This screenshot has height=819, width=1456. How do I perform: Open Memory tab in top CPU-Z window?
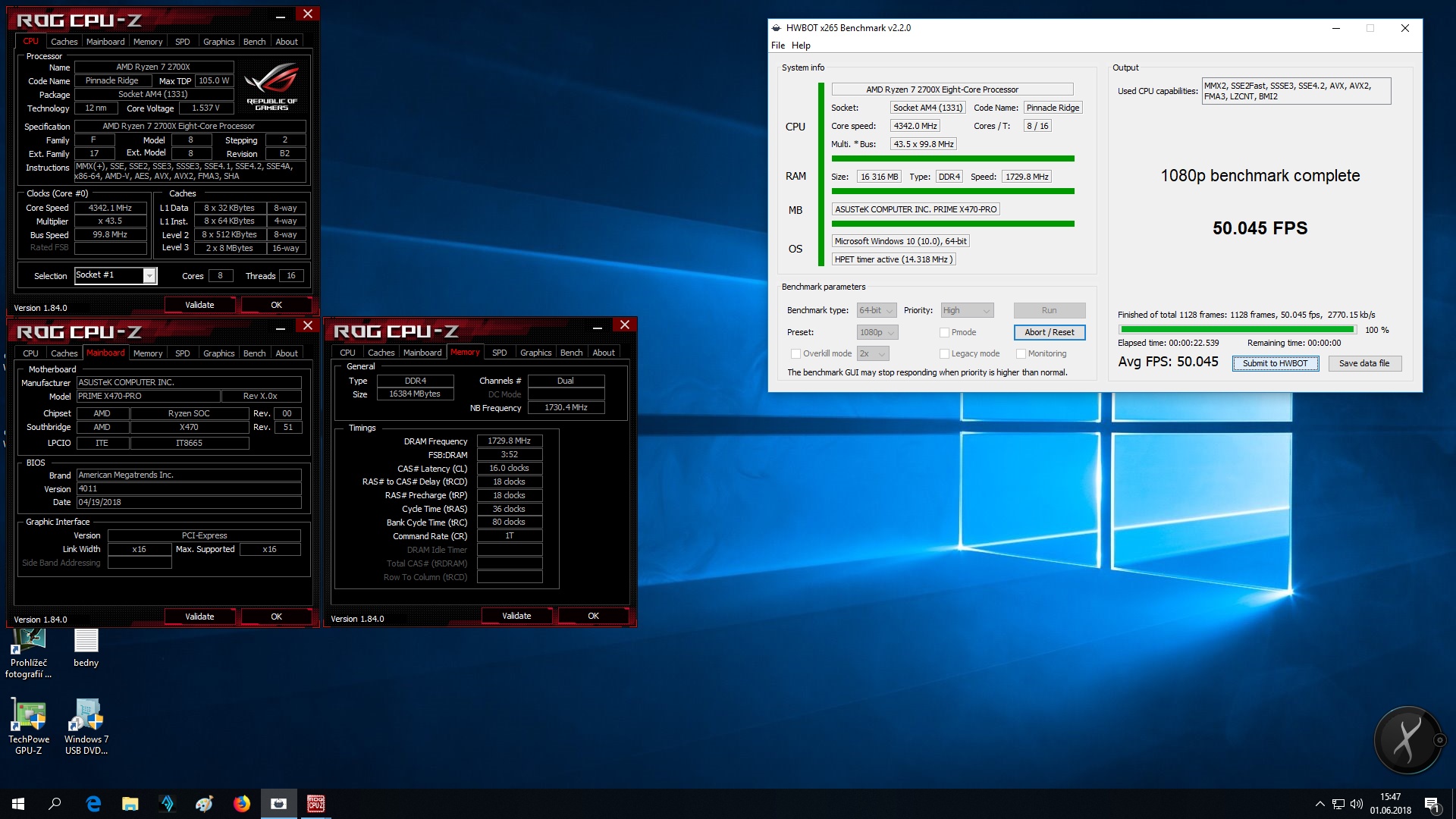(x=148, y=42)
